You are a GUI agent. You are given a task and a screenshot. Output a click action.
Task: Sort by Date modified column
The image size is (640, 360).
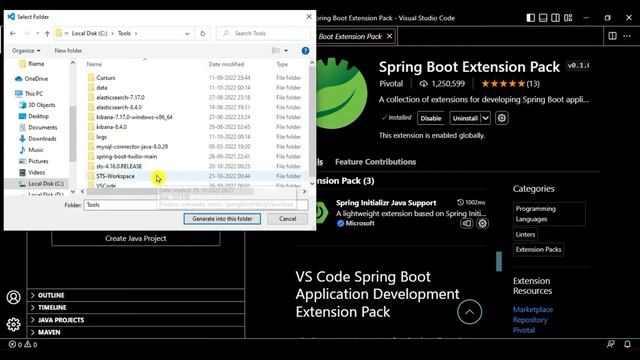[x=226, y=64]
